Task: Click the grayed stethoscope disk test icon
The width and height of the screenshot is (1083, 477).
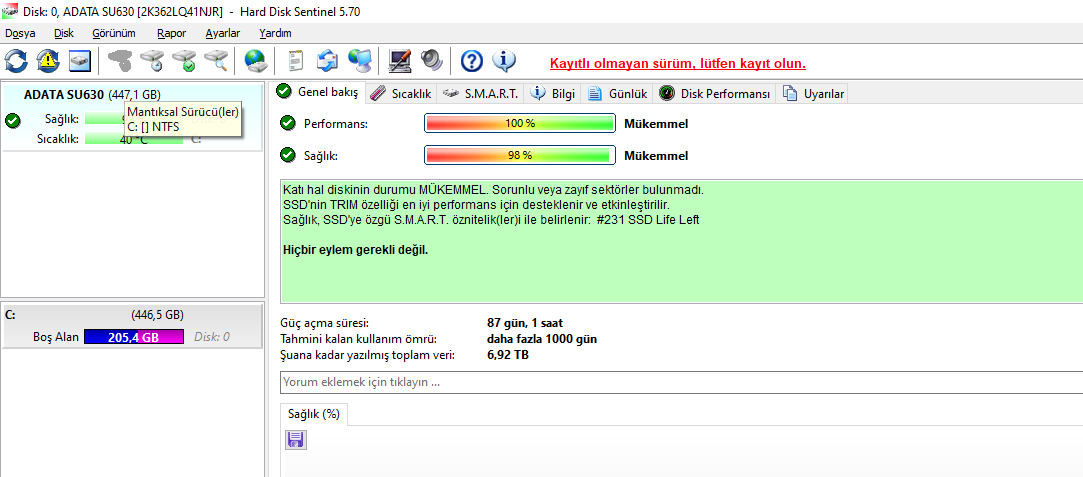Action: (x=119, y=61)
